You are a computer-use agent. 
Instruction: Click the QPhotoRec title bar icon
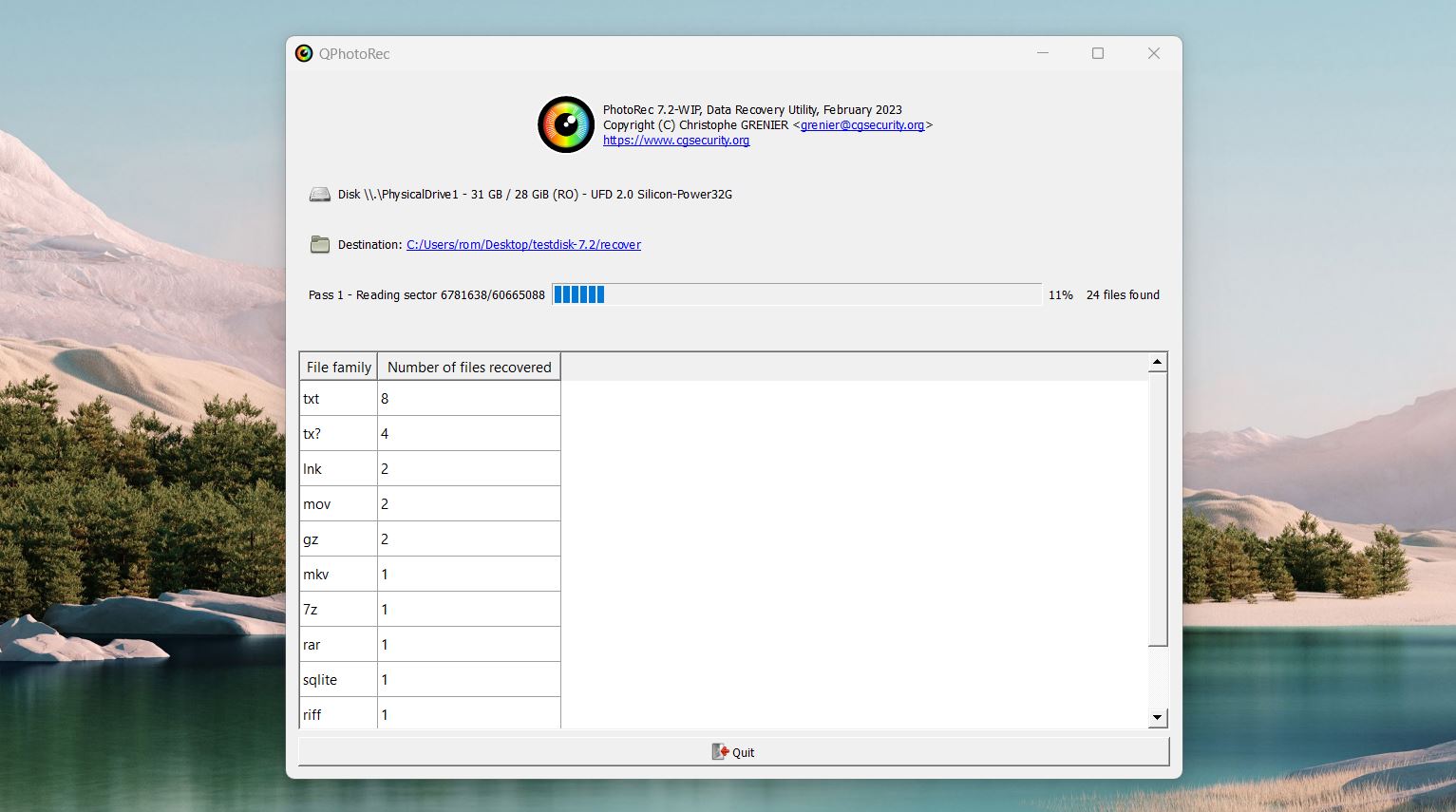(x=304, y=54)
